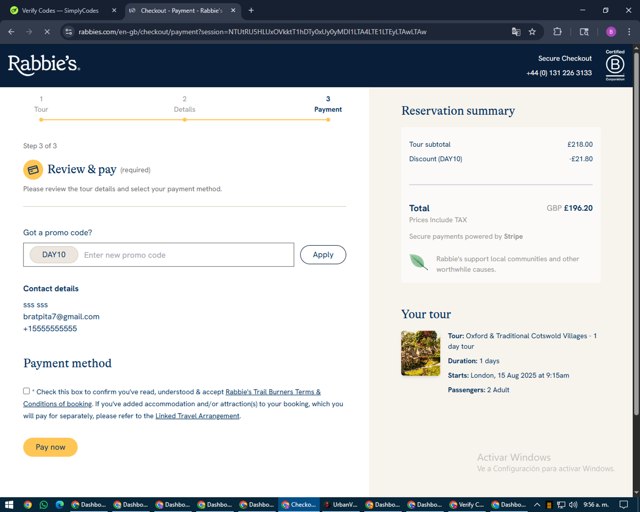Open a new browser tab
The width and height of the screenshot is (640, 512).
(x=251, y=10)
